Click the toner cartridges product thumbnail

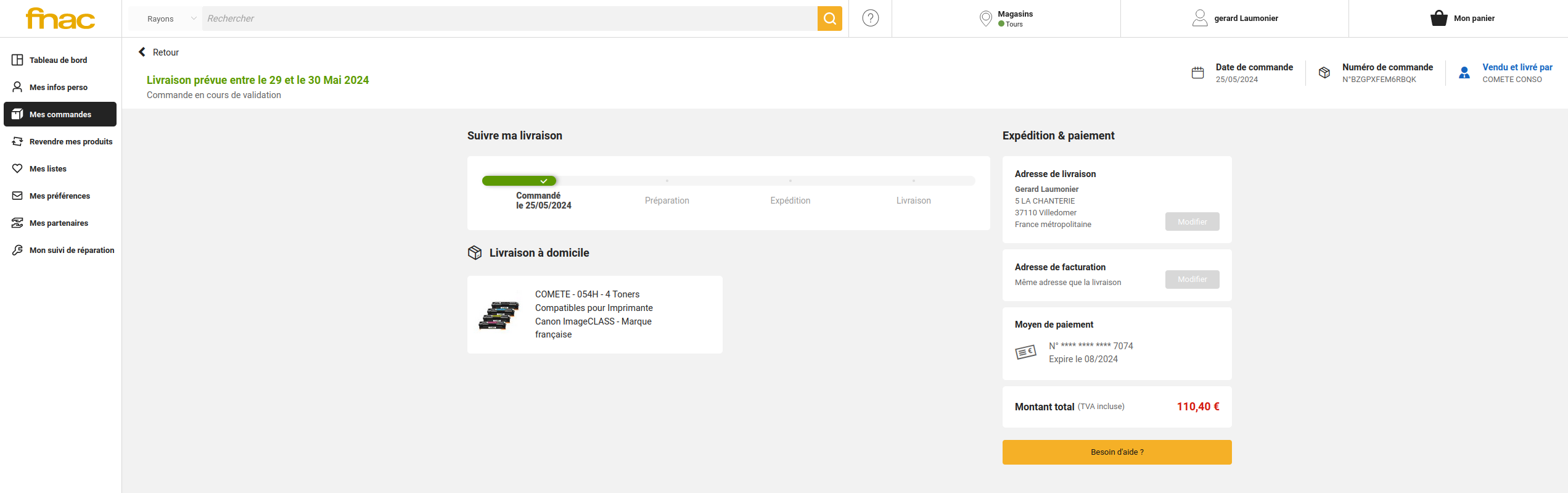coord(499,315)
